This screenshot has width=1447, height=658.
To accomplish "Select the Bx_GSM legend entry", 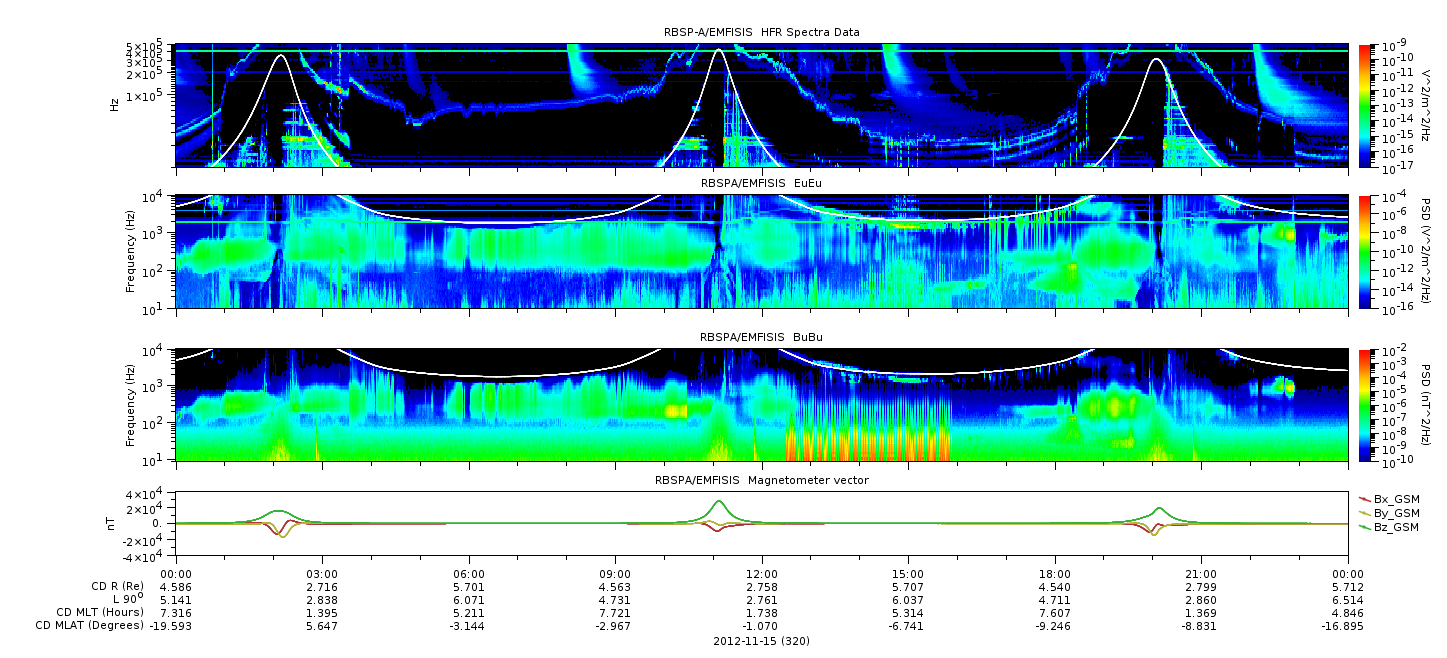I will 1389,498.
